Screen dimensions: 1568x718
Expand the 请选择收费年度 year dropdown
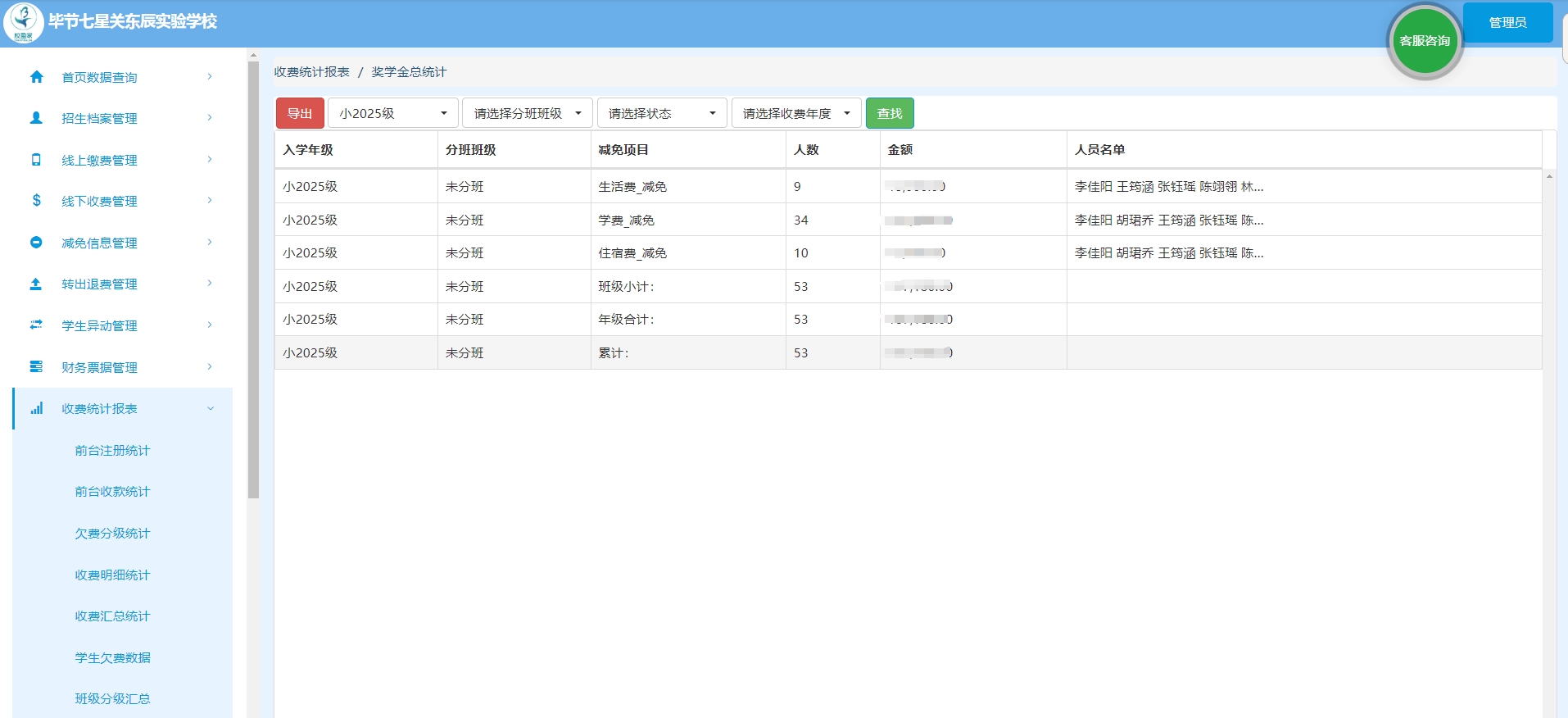coord(795,113)
